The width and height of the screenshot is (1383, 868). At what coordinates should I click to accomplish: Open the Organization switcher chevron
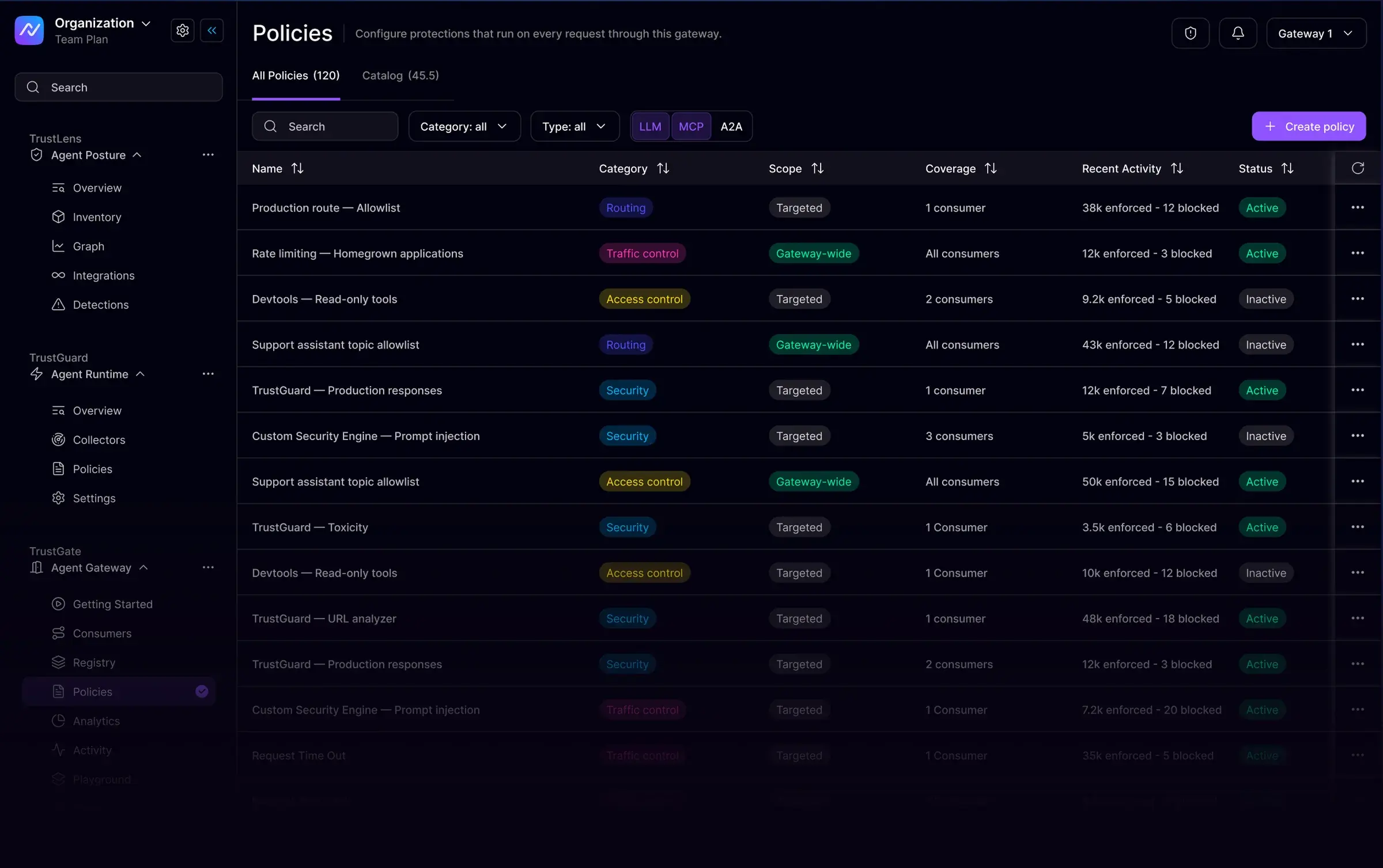coord(146,23)
